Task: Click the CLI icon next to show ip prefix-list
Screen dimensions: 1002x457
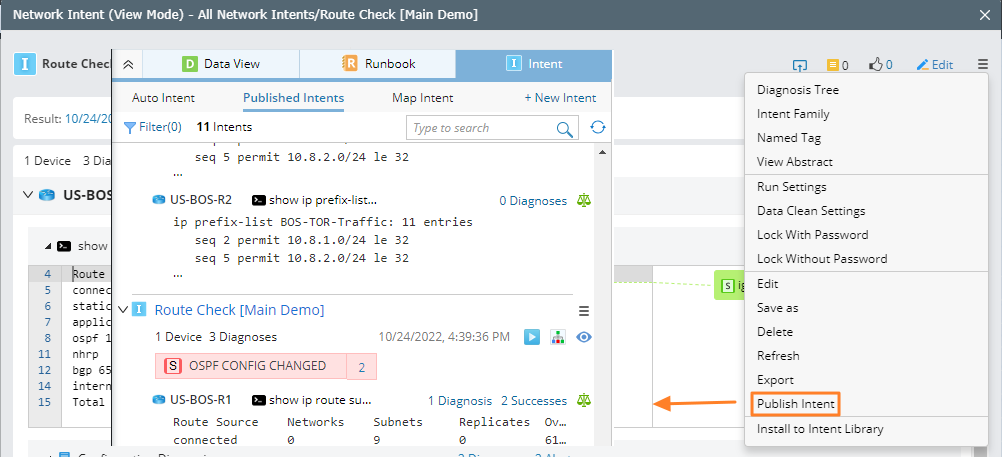Action: (259, 200)
